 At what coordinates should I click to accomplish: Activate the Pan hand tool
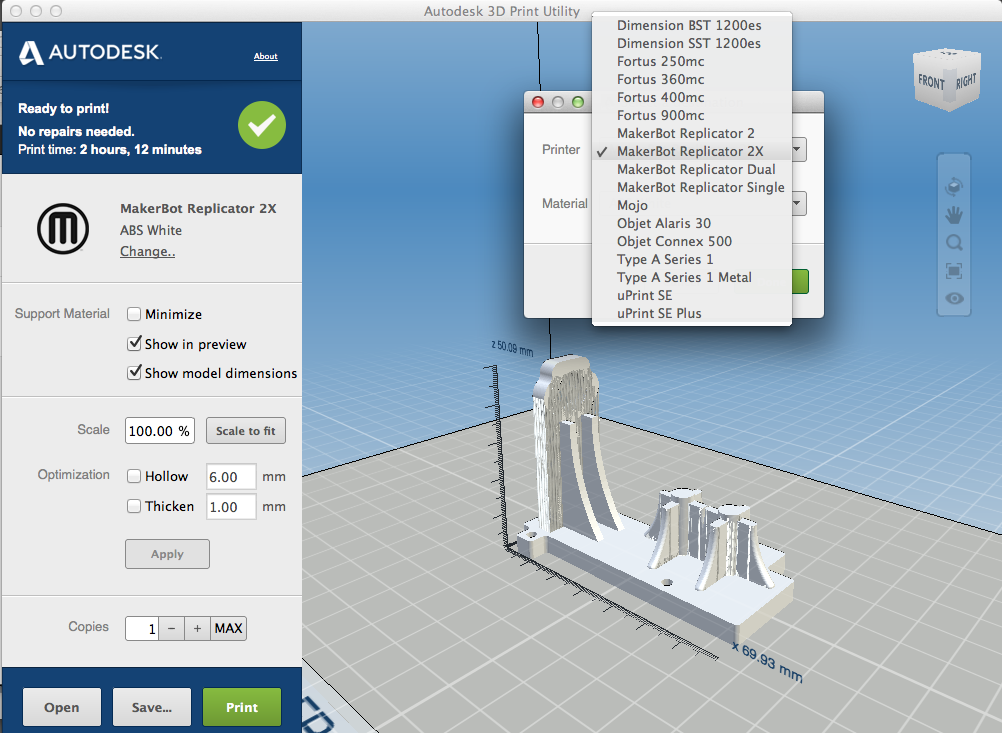point(953,214)
